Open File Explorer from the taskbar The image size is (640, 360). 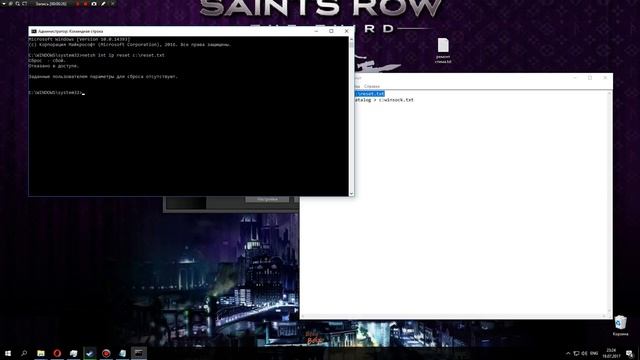(x=41, y=353)
